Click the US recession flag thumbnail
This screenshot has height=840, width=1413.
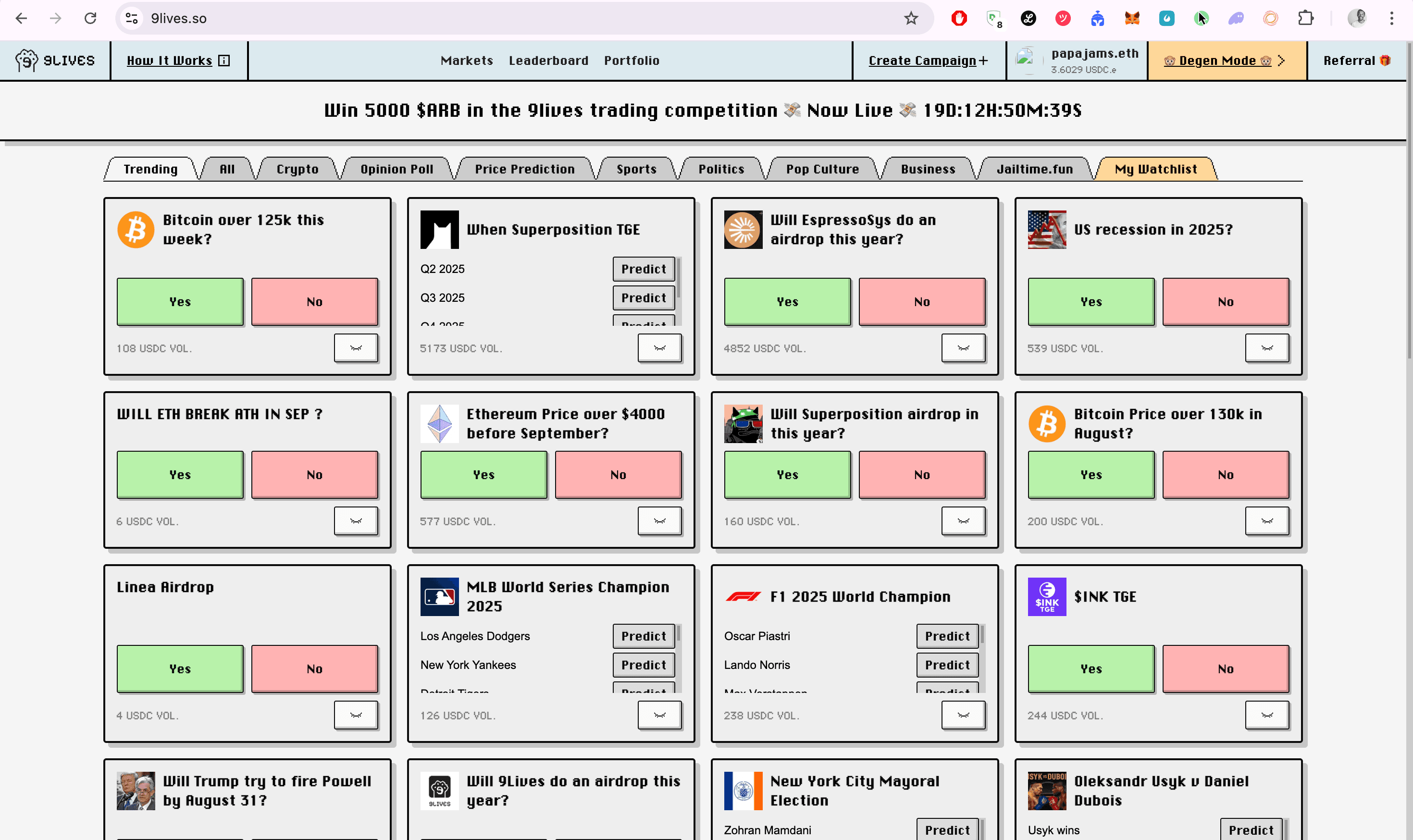coord(1047,230)
